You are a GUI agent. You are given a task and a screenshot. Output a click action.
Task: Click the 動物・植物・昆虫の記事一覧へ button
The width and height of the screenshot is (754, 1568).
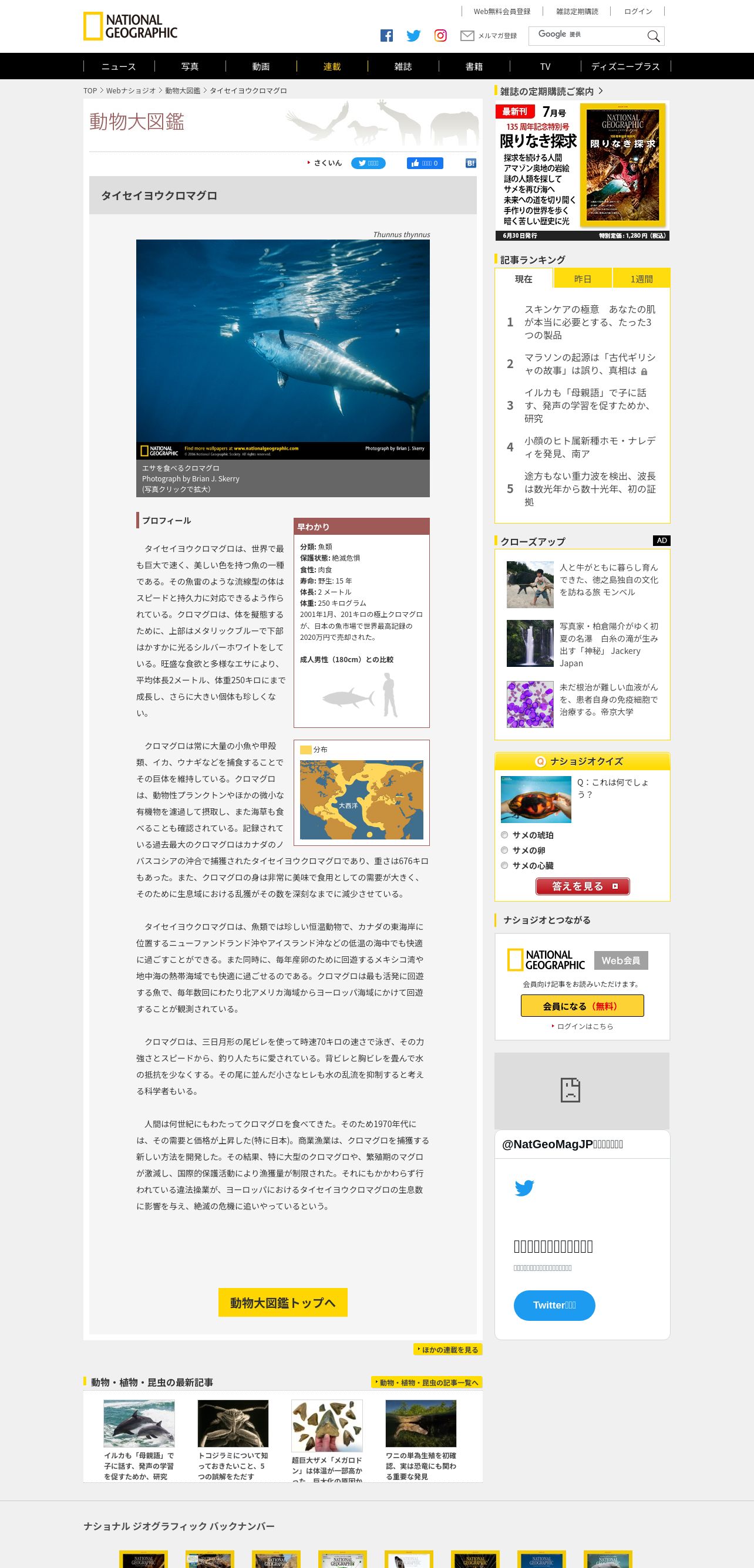pos(427,1382)
